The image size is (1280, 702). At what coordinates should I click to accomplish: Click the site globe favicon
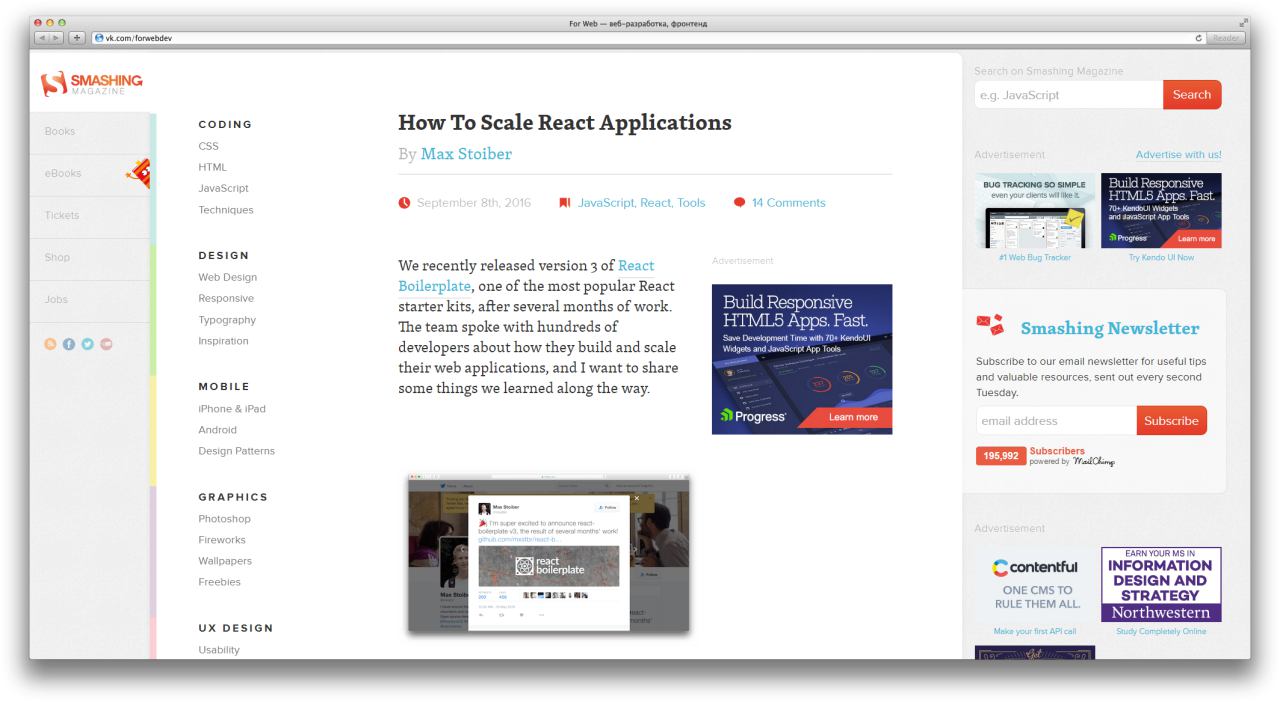point(98,38)
